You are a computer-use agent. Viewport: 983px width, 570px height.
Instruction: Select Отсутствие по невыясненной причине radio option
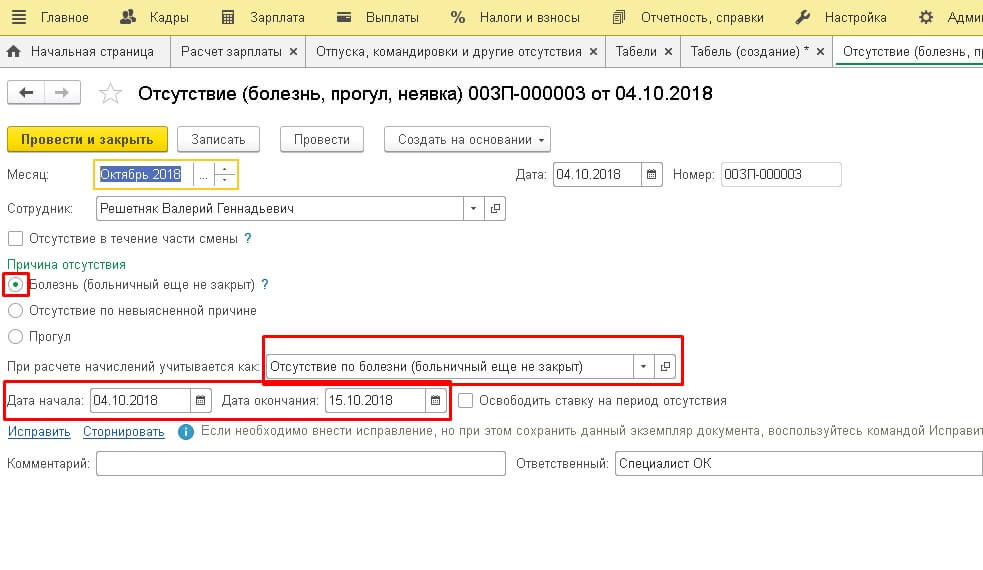(x=15, y=311)
